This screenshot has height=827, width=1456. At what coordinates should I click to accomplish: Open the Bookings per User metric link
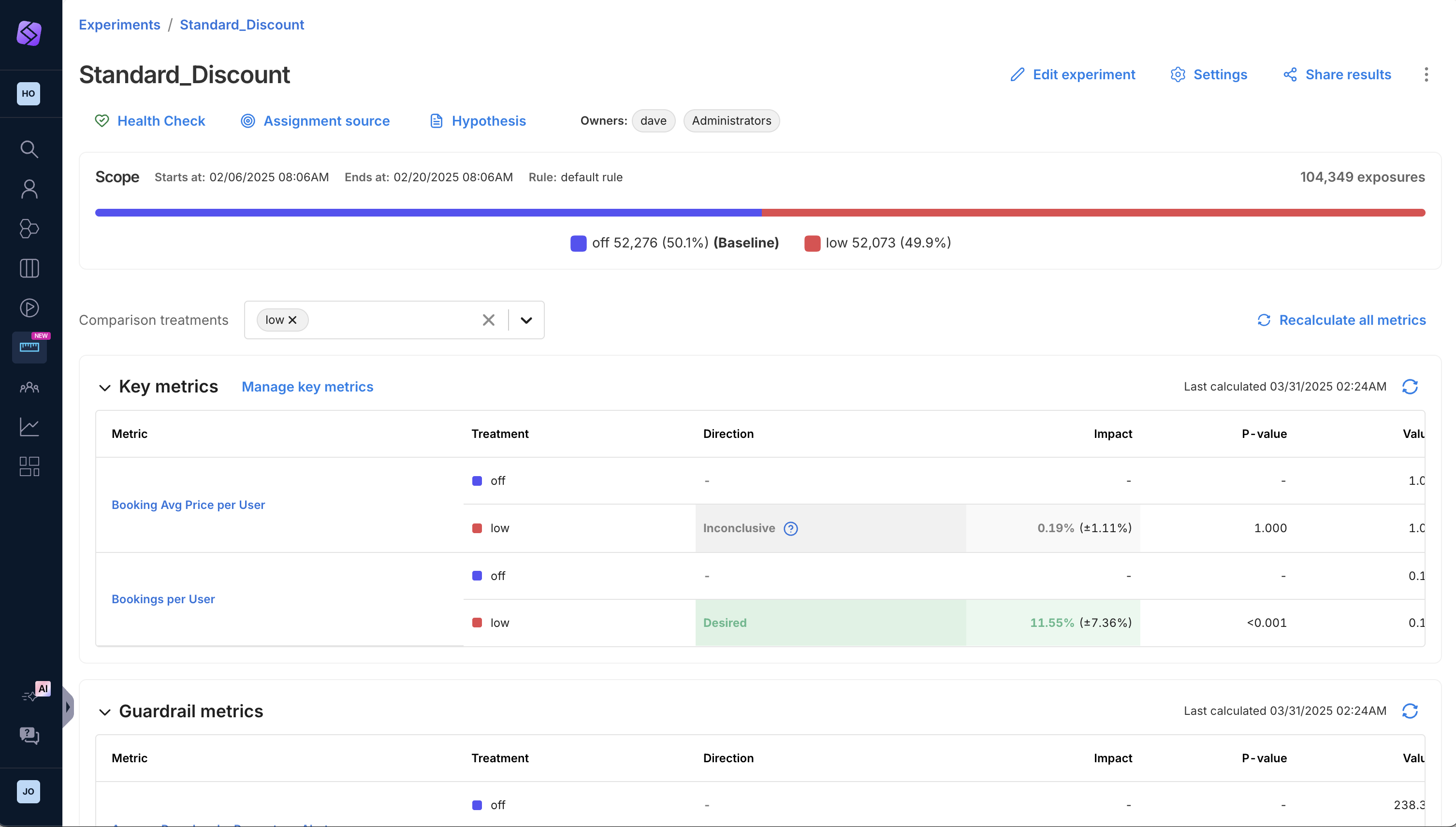pyautogui.click(x=163, y=599)
